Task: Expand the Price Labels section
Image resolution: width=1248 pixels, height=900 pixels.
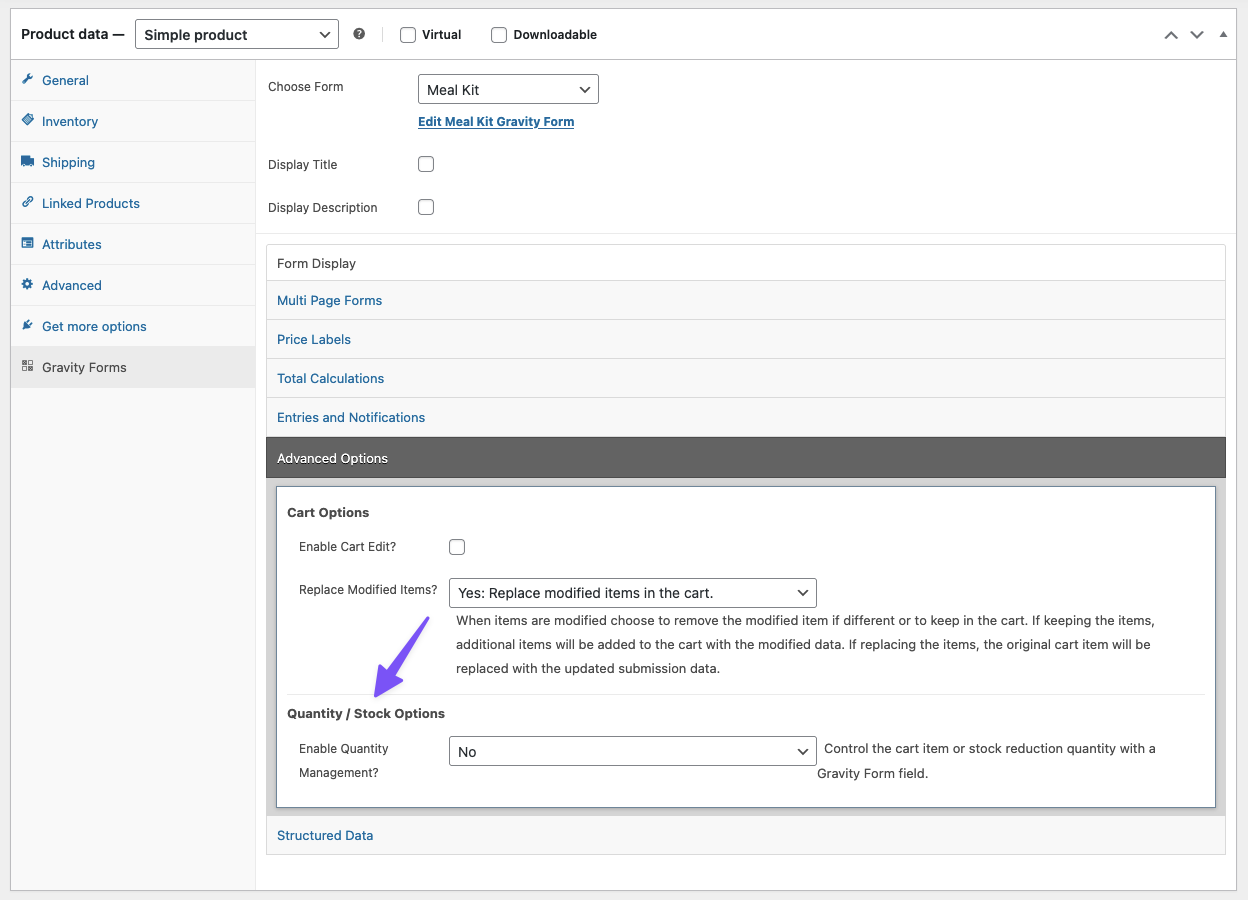Action: click(x=314, y=339)
